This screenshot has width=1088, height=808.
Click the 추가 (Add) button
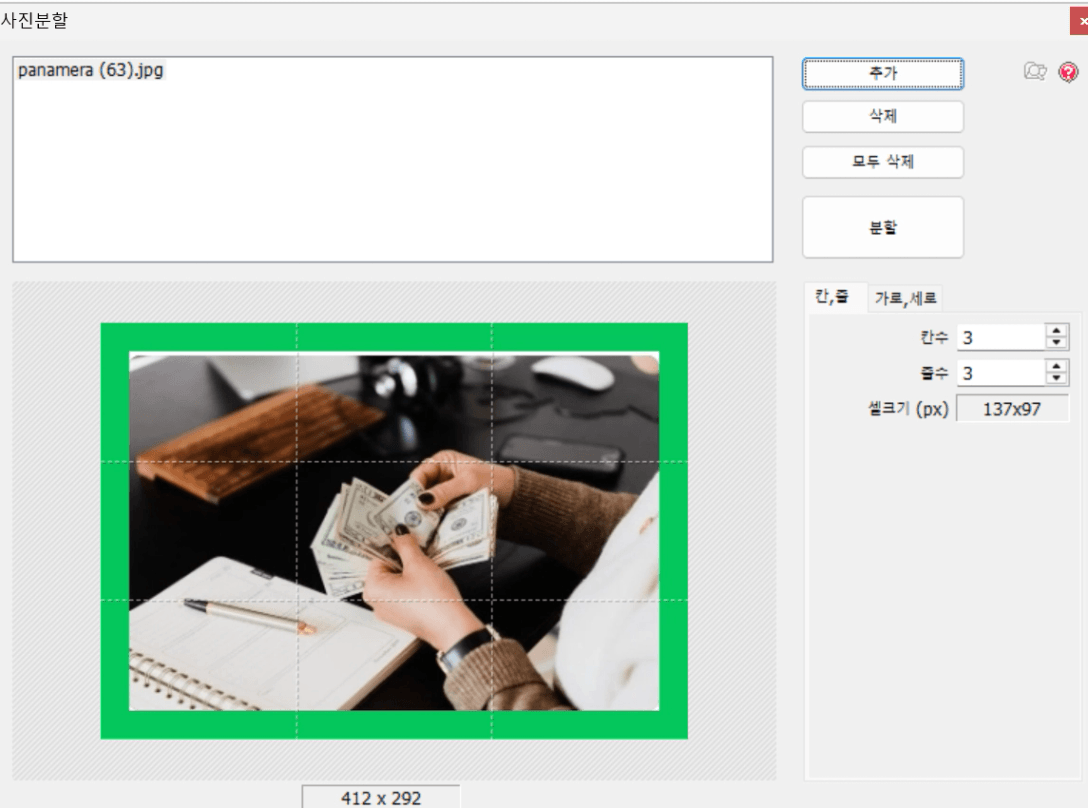tap(883, 74)
